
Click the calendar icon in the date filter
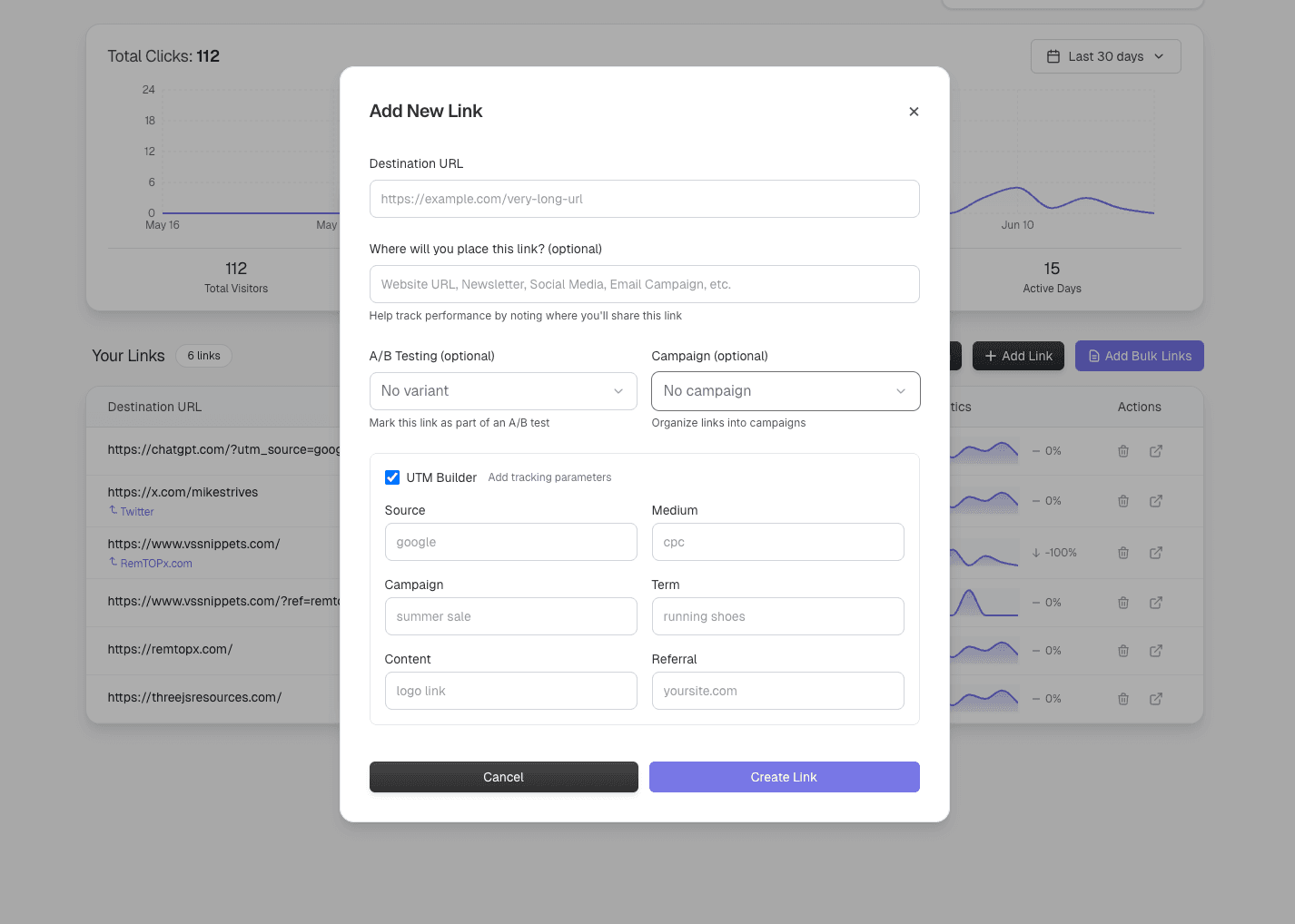click(1053, 56)
